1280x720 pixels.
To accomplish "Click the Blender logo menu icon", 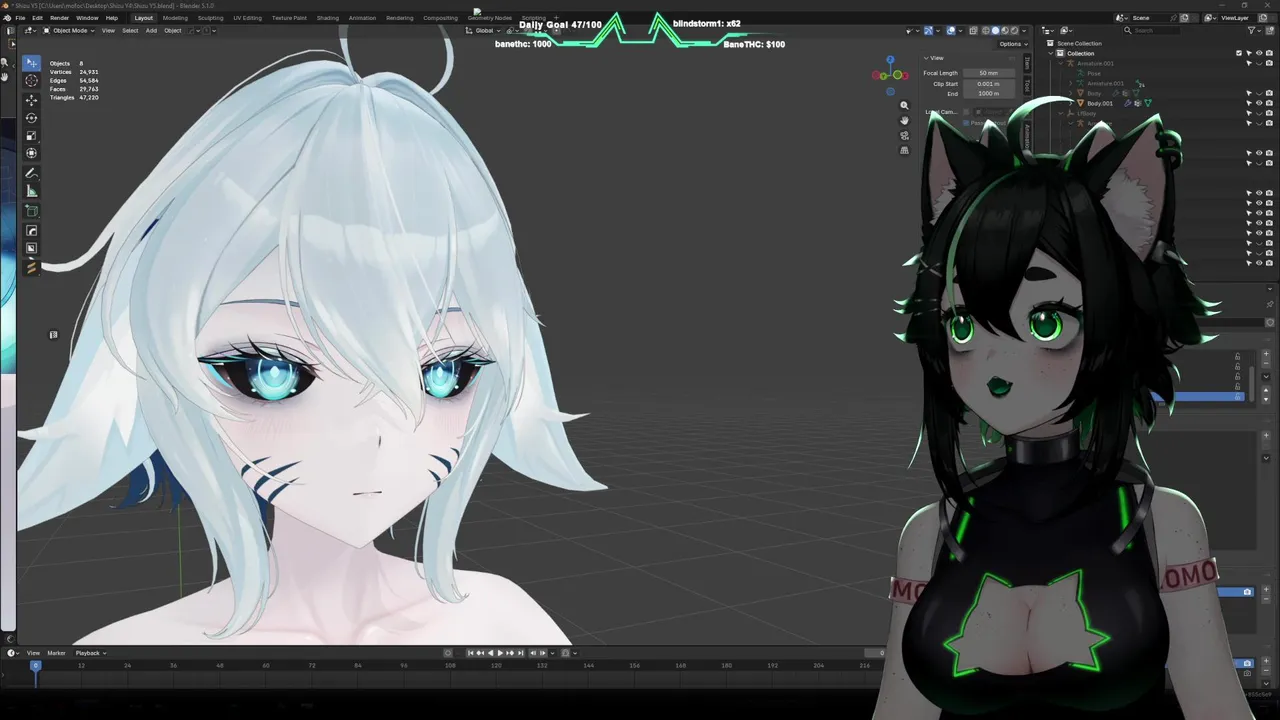I will click(7, 18).
